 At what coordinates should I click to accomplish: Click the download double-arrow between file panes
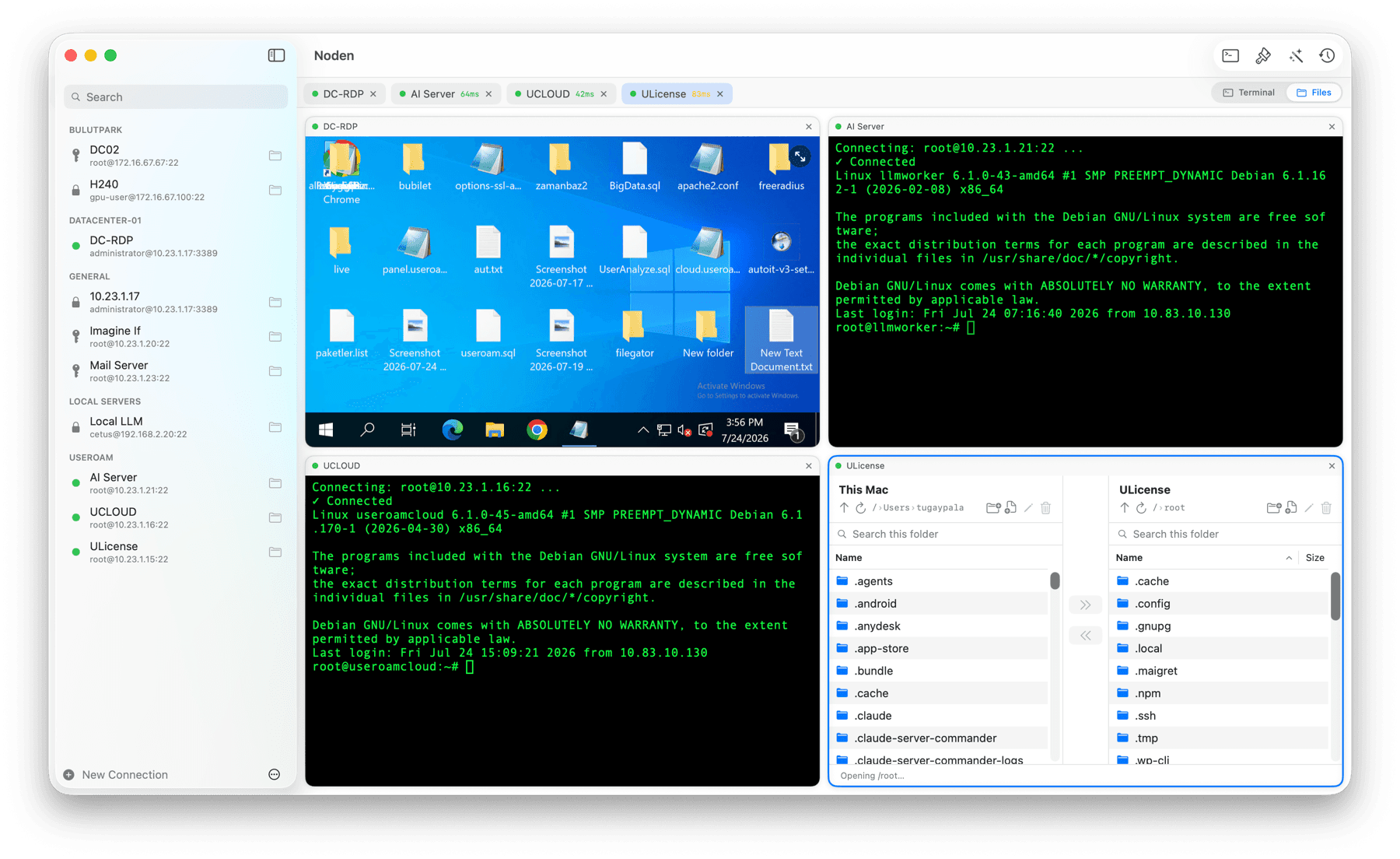click(1085, 636)
